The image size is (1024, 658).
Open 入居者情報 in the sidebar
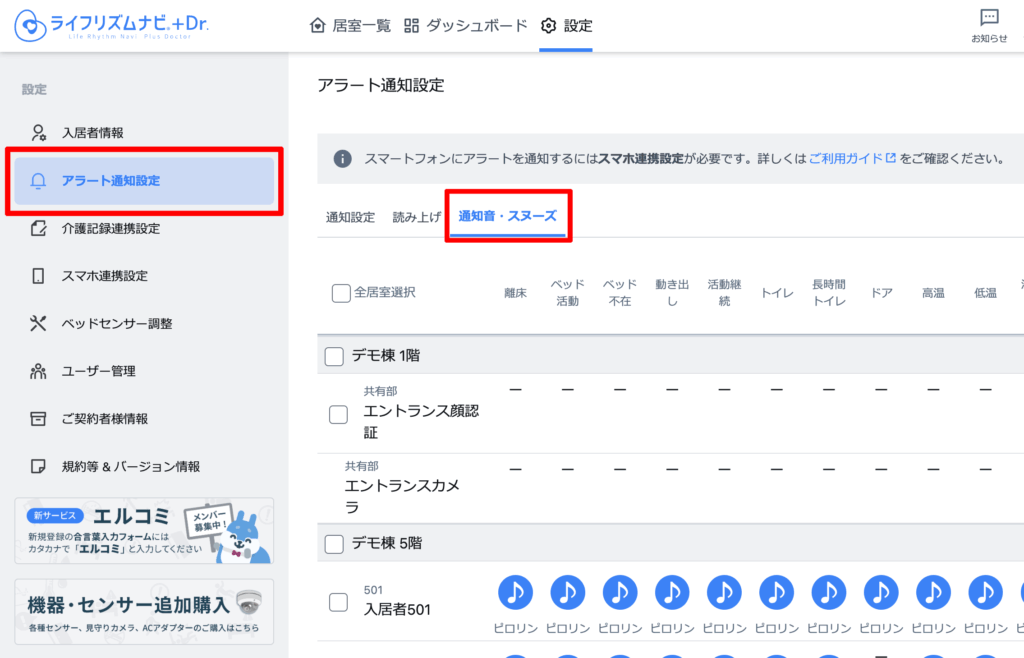click(x=92, y=133)
